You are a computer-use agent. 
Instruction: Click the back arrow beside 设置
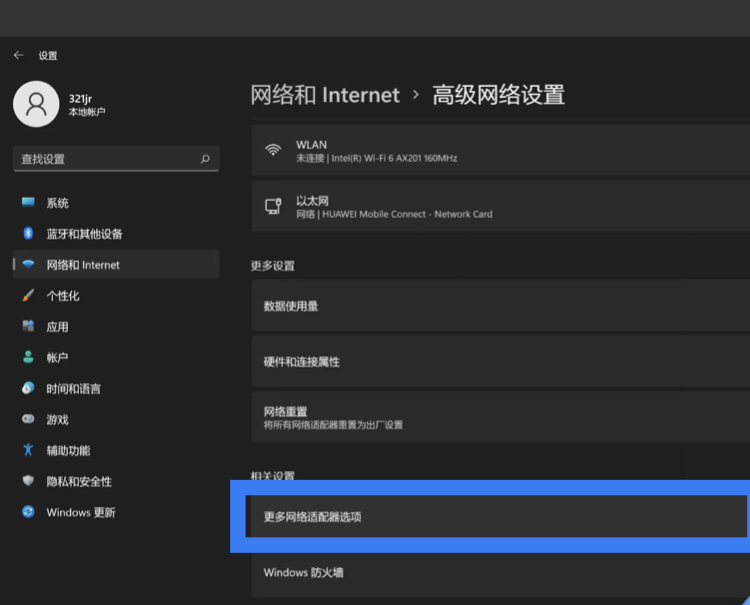point(19,55)
